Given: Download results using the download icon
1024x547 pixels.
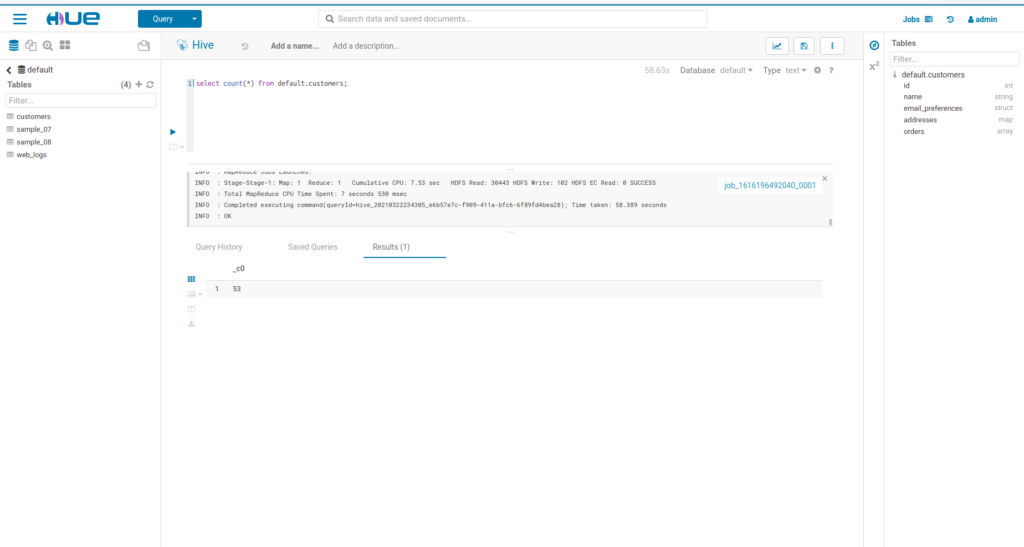Looking at the screenshot, I should tap(191, 324).
